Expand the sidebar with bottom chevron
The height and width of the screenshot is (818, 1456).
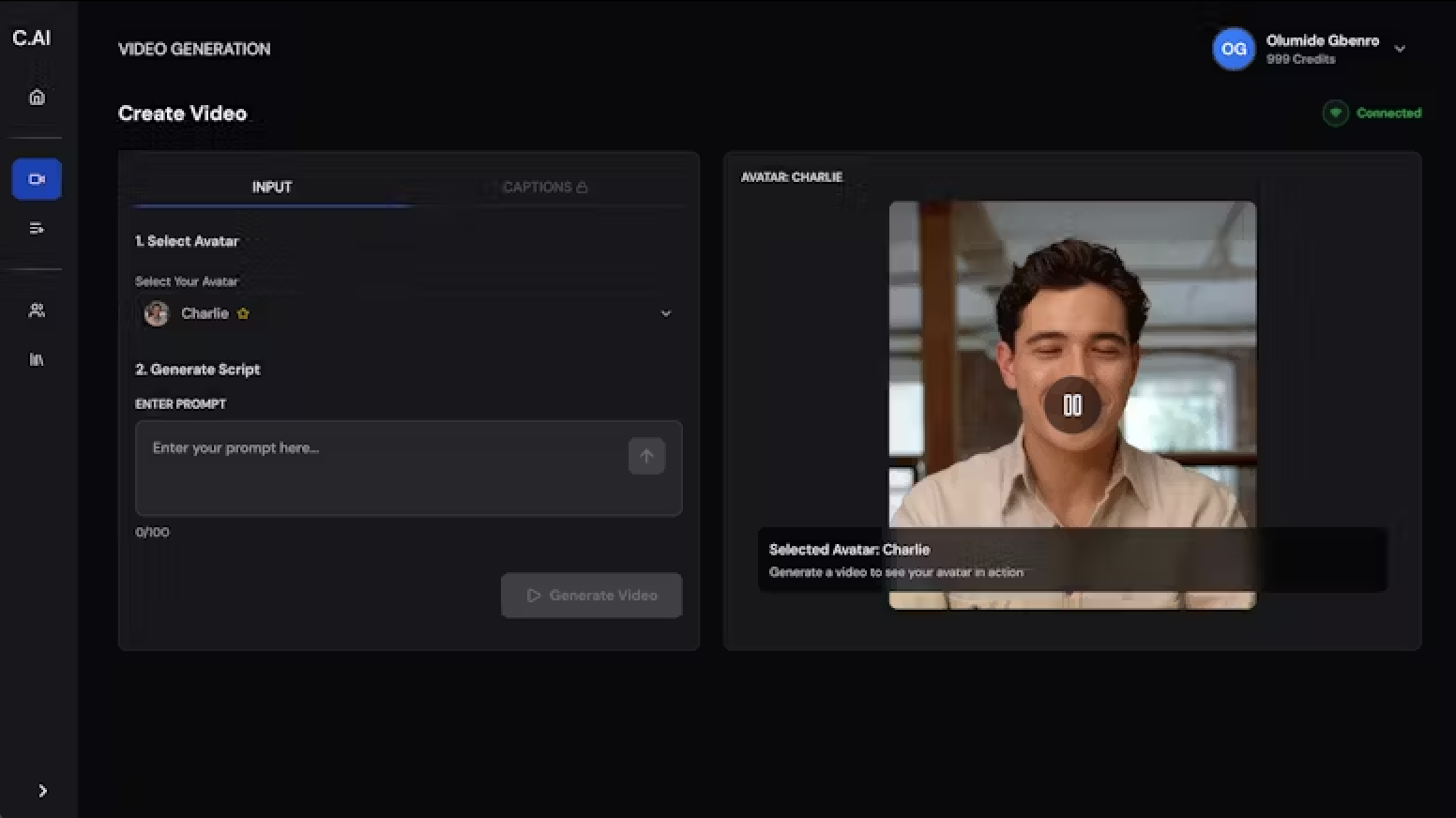click(x=42, y=791)
